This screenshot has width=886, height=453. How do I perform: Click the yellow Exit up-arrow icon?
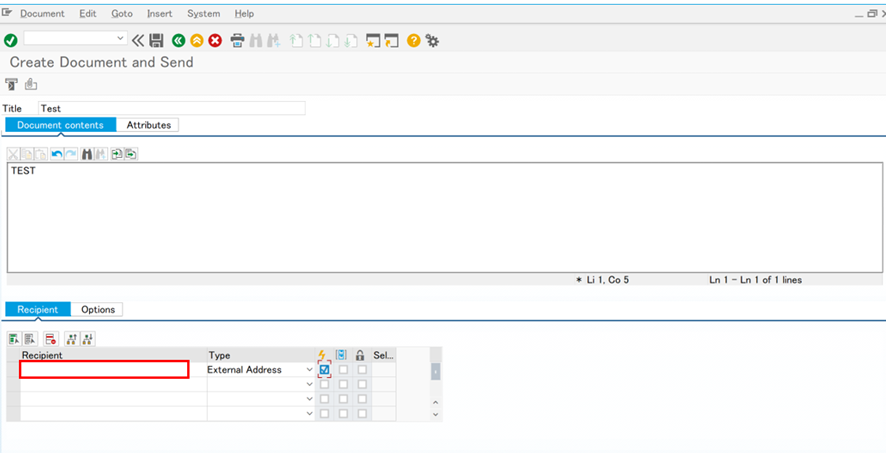tap(197, 40)
